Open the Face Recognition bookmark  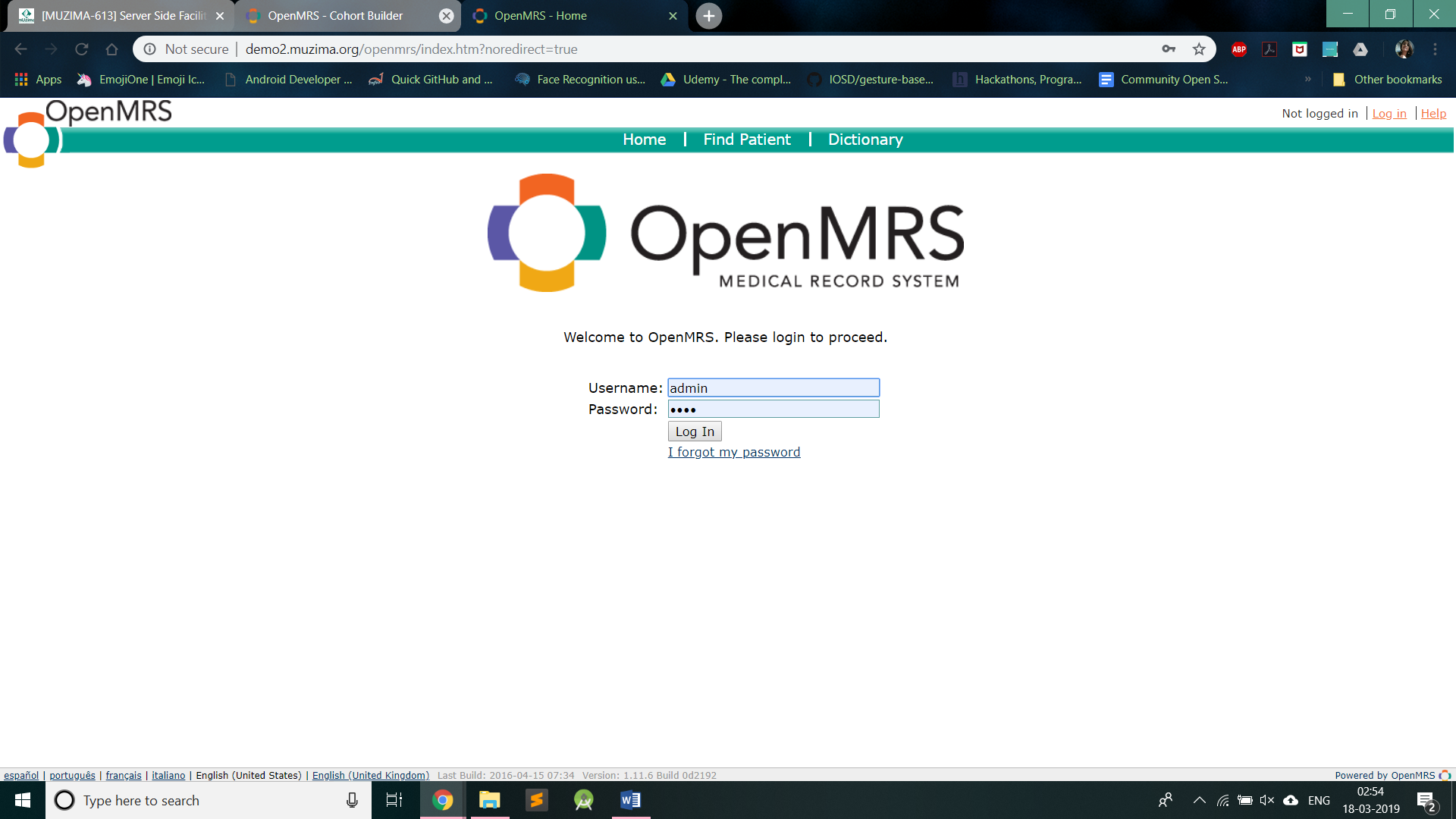580,80
